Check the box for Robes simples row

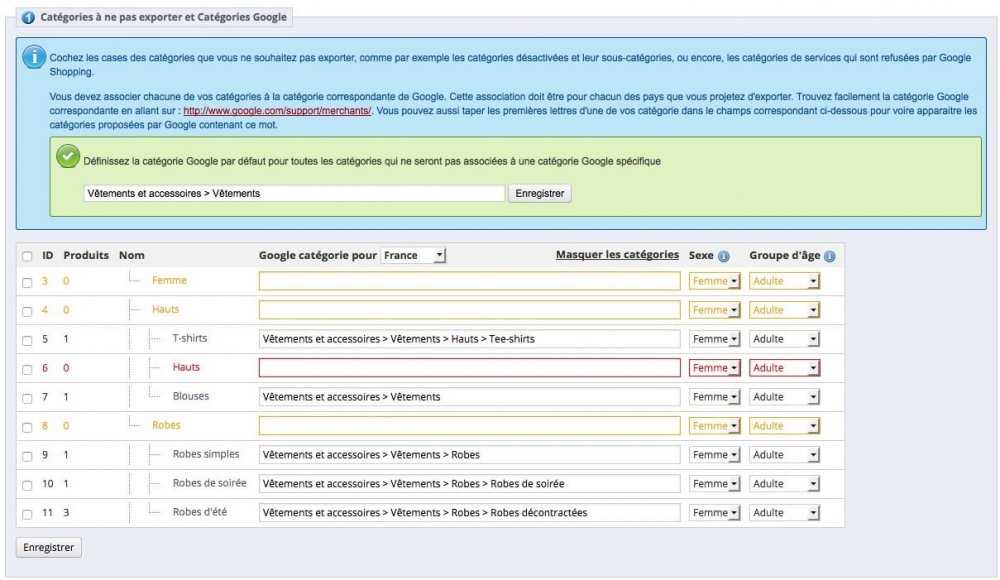(x=27, y=456)
